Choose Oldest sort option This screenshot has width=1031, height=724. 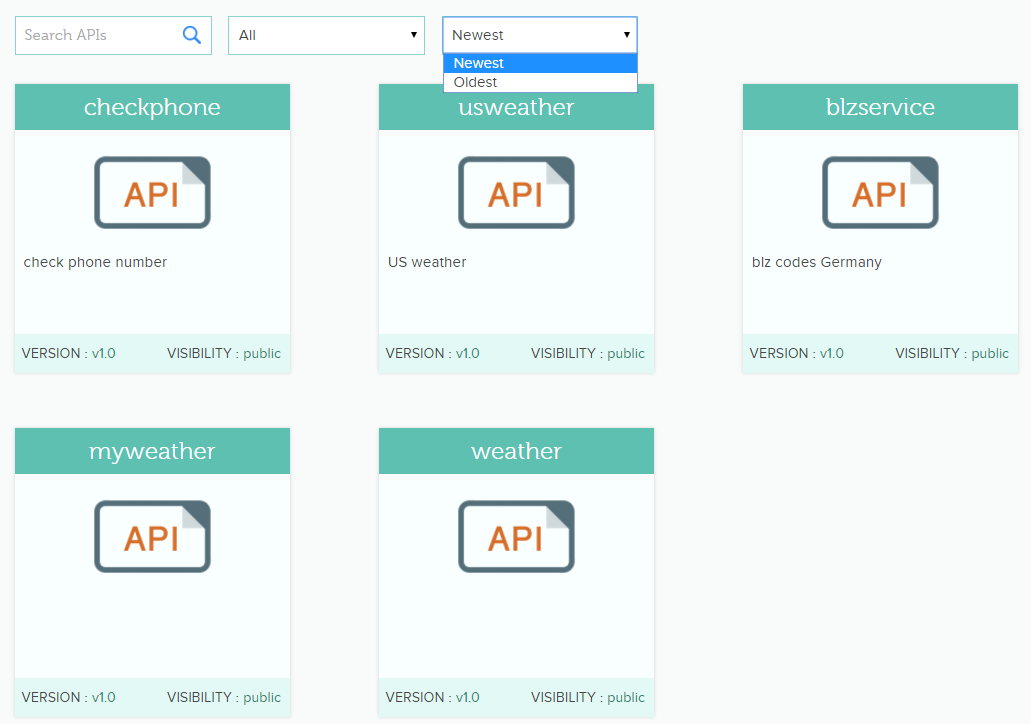tap(540, 82)
